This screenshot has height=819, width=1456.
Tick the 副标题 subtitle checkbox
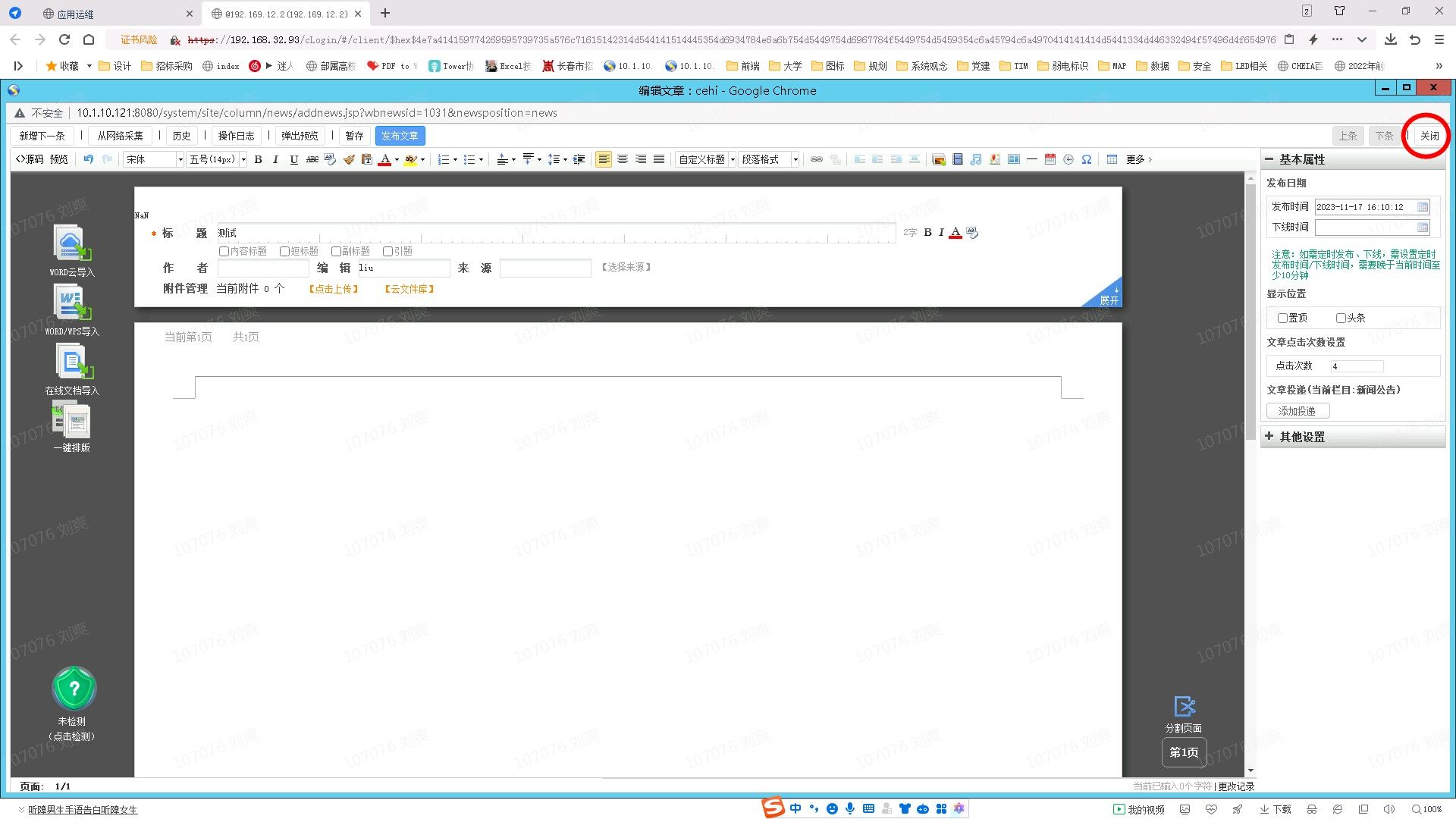pyautogui.click(x=336, y=252)
